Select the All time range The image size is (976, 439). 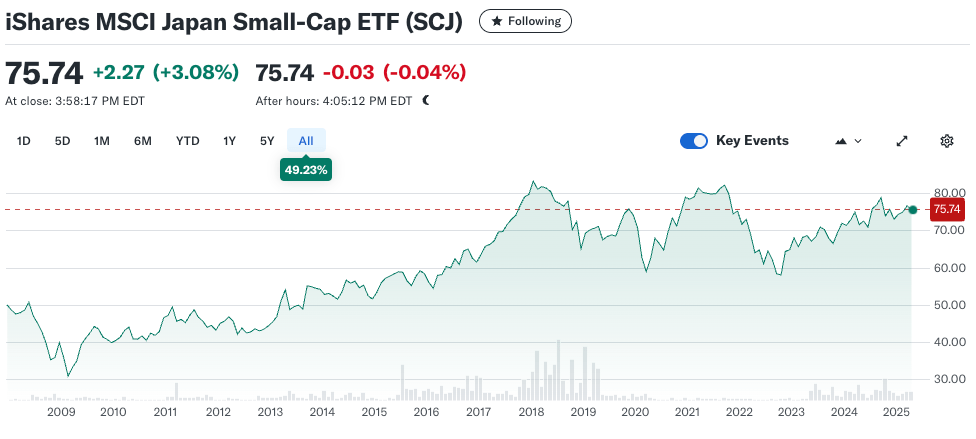point(306,141)
